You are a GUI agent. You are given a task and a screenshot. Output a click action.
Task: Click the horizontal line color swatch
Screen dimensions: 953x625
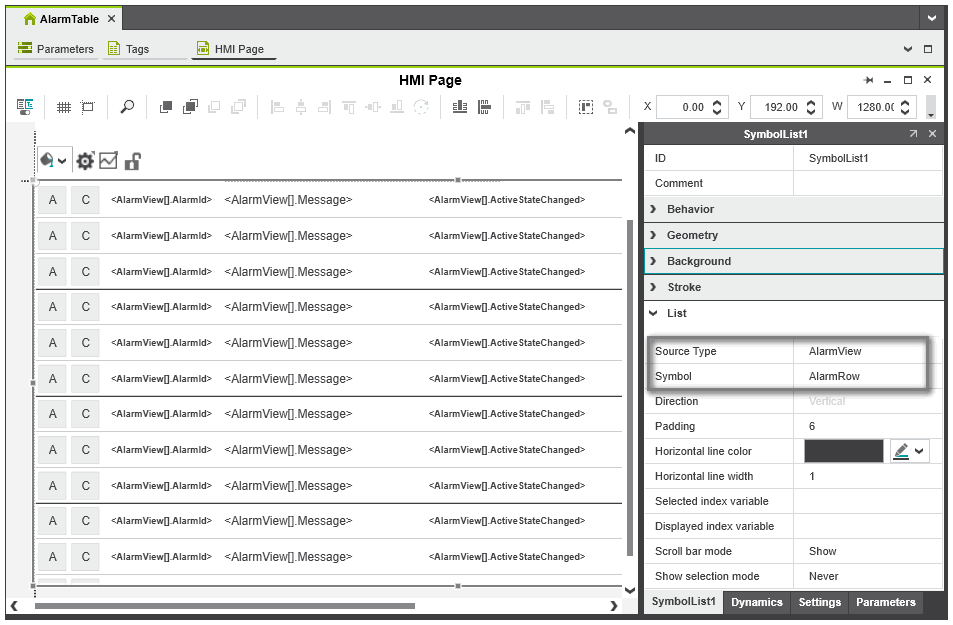pos(843,451)
